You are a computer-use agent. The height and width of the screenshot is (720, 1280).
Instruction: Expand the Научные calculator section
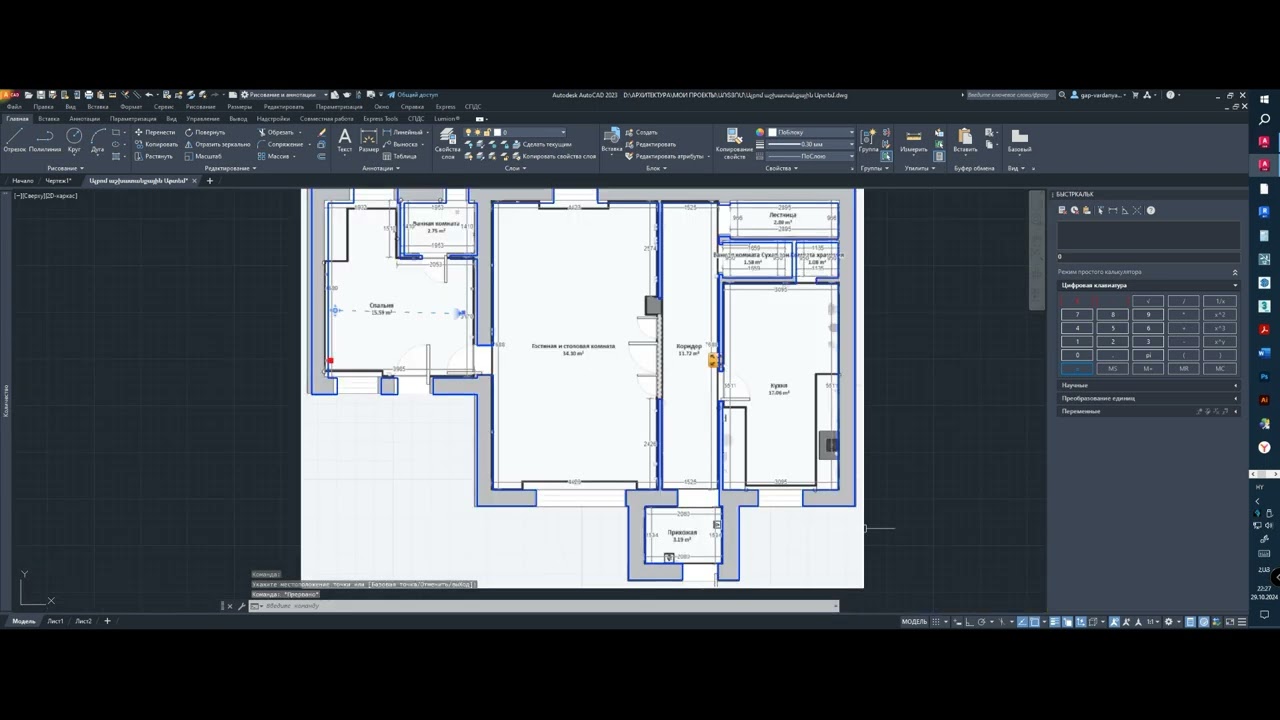click(x=1149, y=385)
